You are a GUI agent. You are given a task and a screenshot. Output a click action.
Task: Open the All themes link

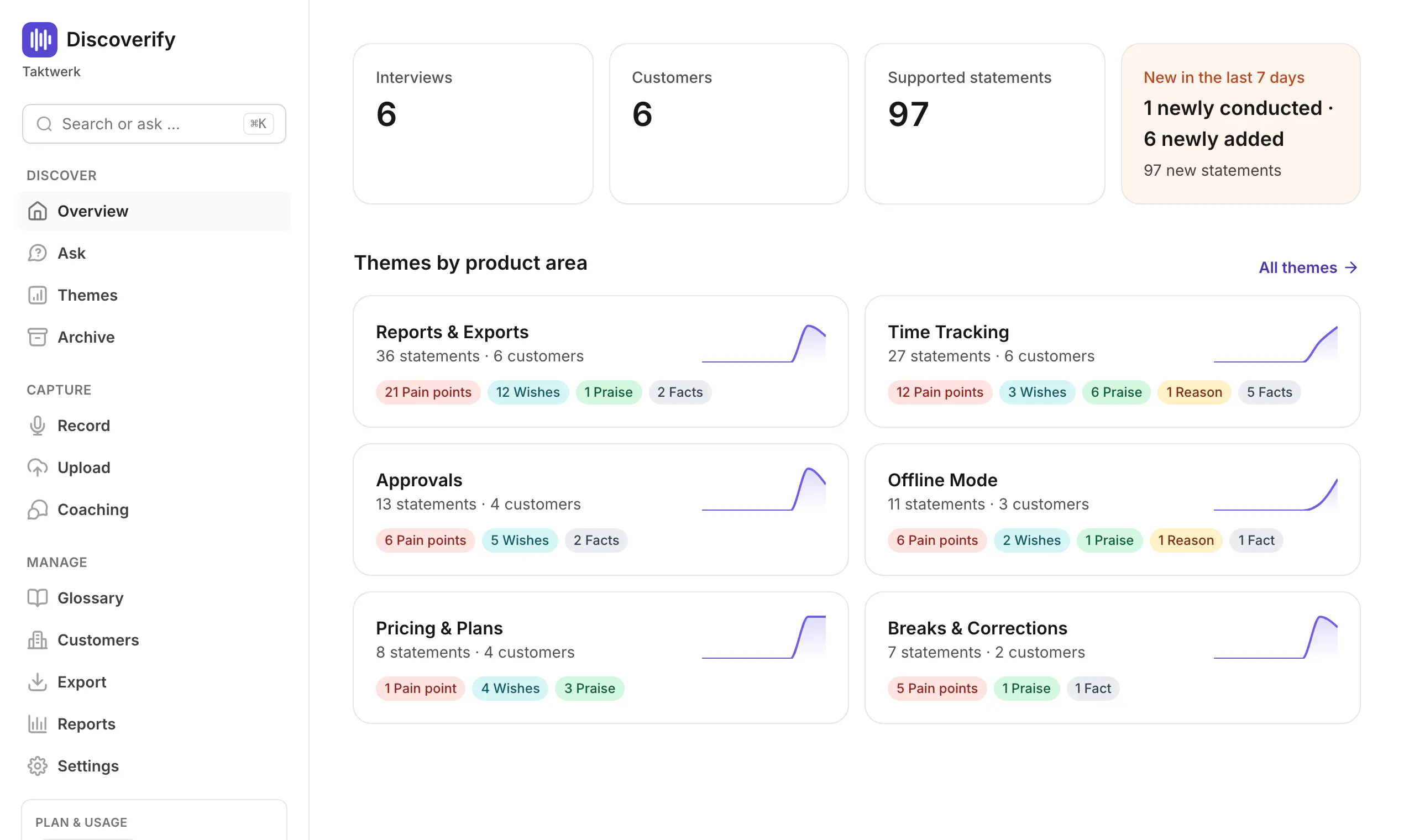[1308, 267]
